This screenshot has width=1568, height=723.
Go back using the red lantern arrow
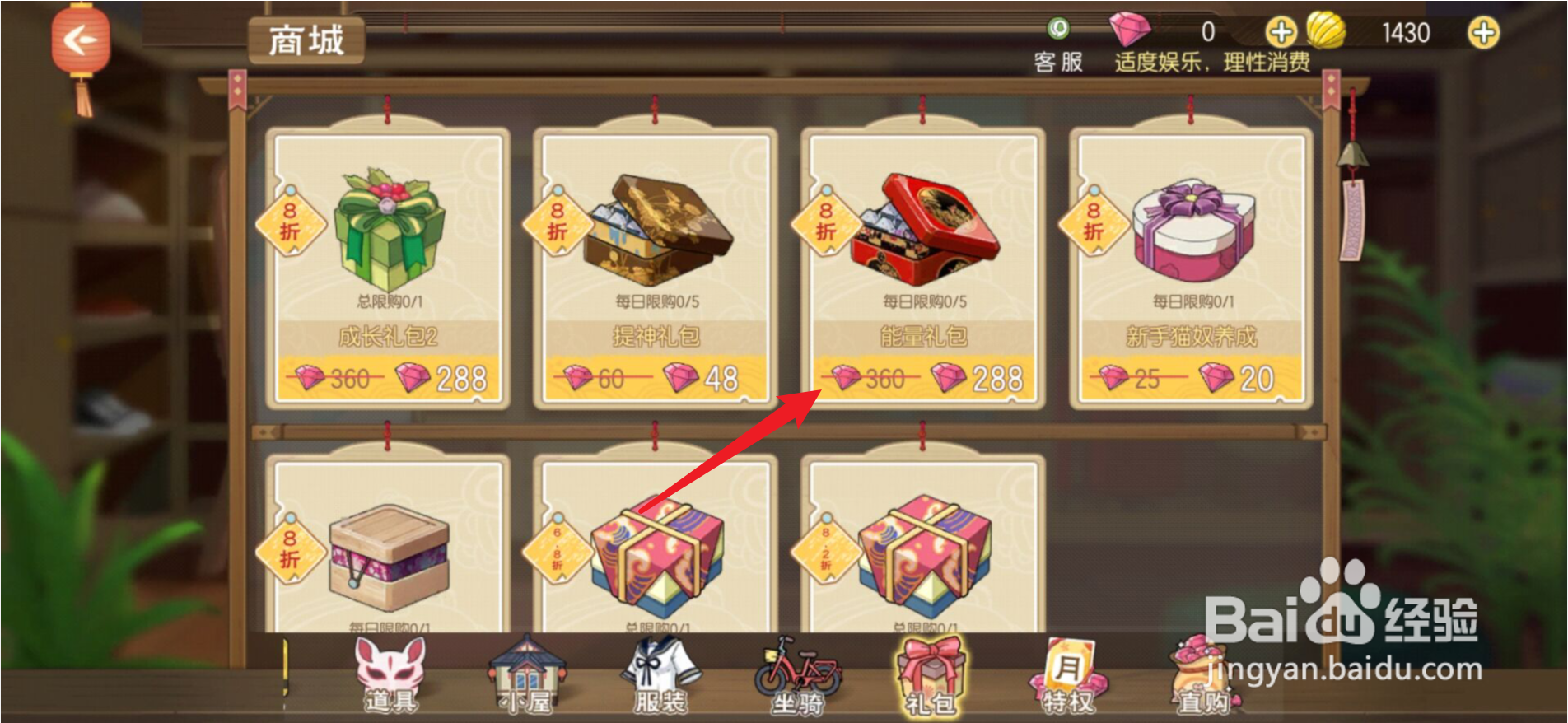[80, 41]
